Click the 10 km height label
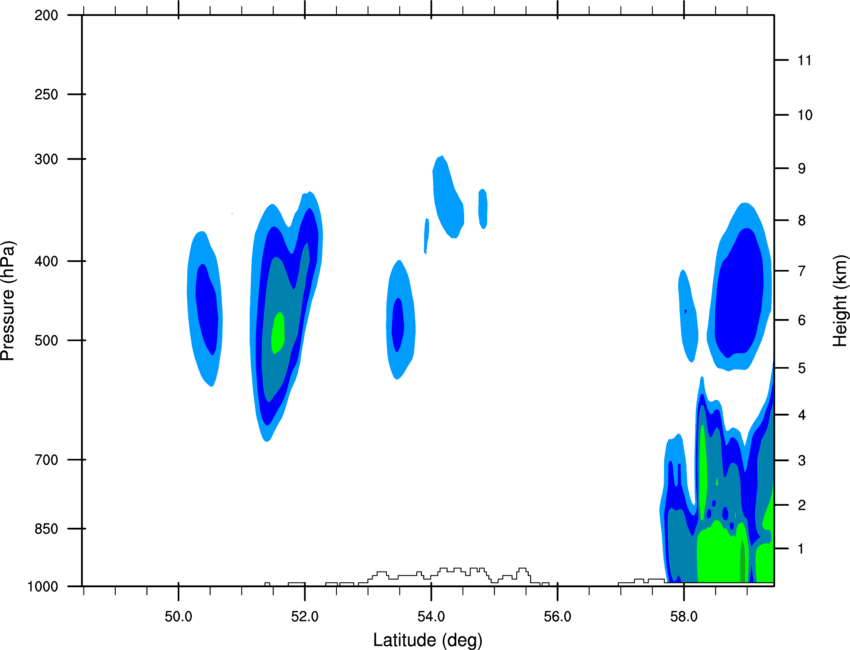 (x=805, y=115)
